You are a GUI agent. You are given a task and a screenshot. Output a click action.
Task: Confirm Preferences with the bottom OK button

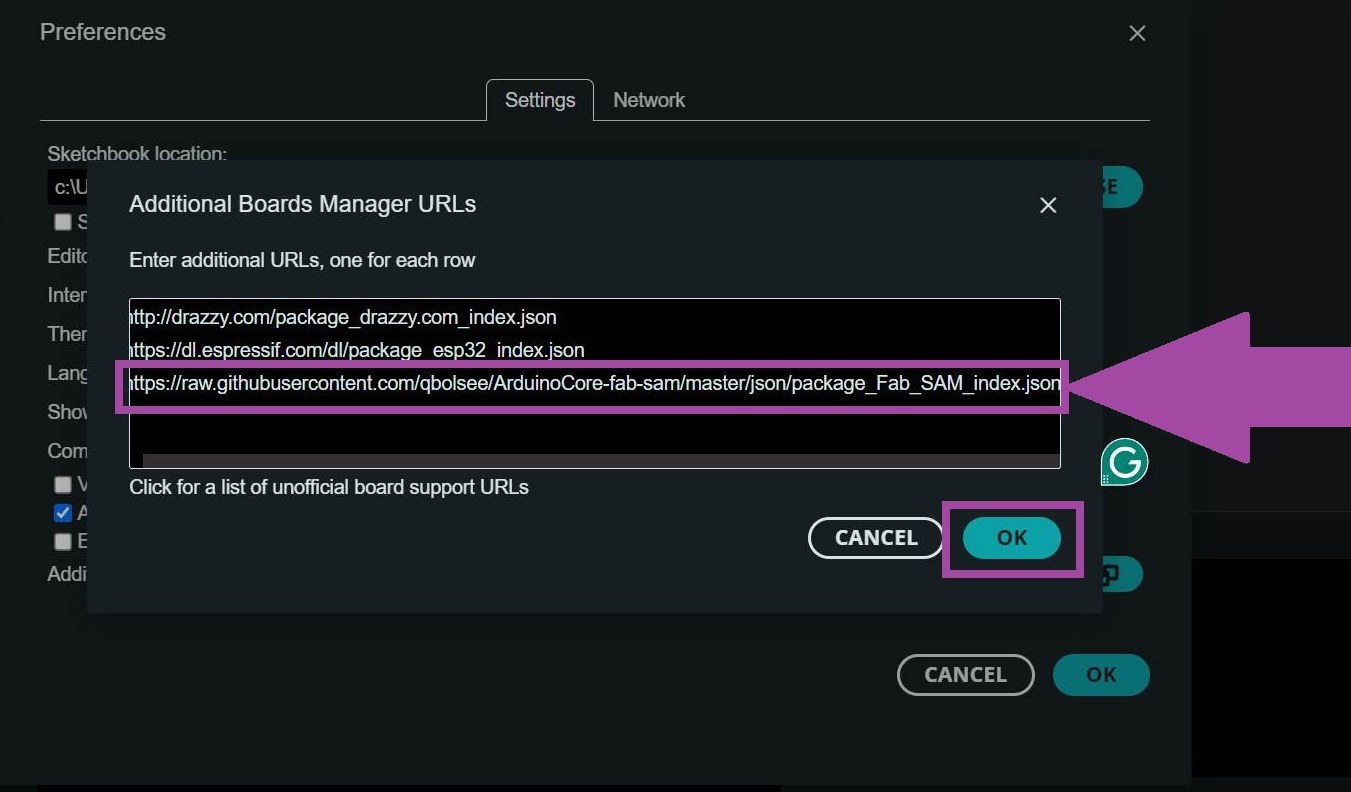(1101, 675)
